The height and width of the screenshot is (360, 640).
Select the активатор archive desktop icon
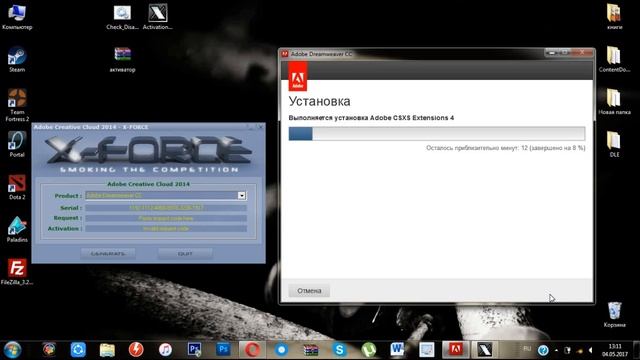point(122,60)
